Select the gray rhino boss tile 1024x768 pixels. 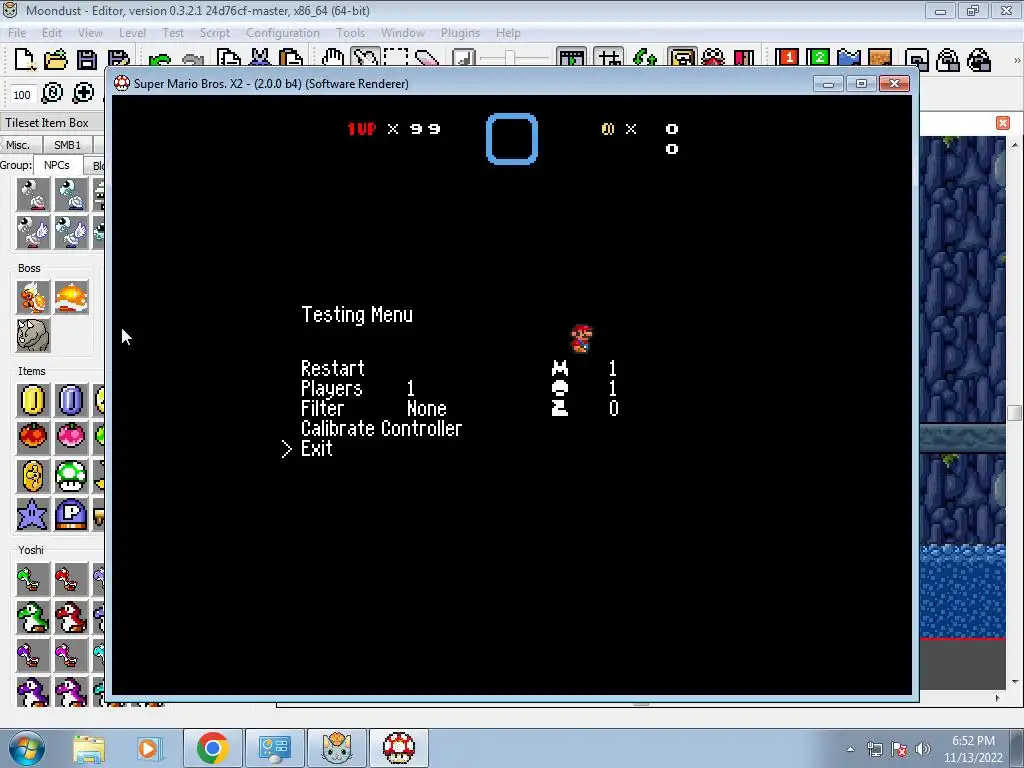33,336
